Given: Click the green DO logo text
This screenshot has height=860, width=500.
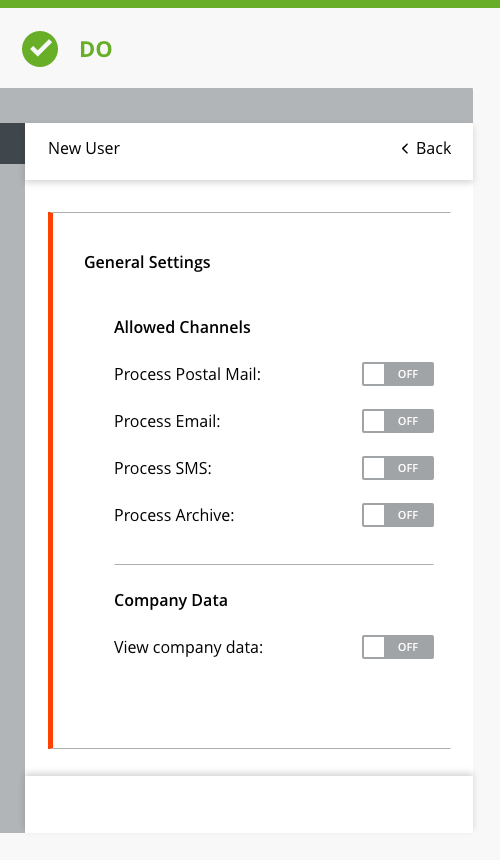Looking at the screenshot, I should tap(96, 49).
